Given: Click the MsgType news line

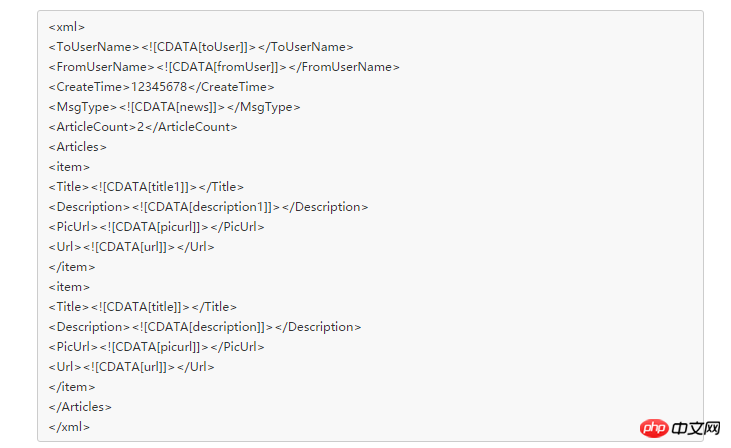Looking at the screenshot, I should 174,107.
